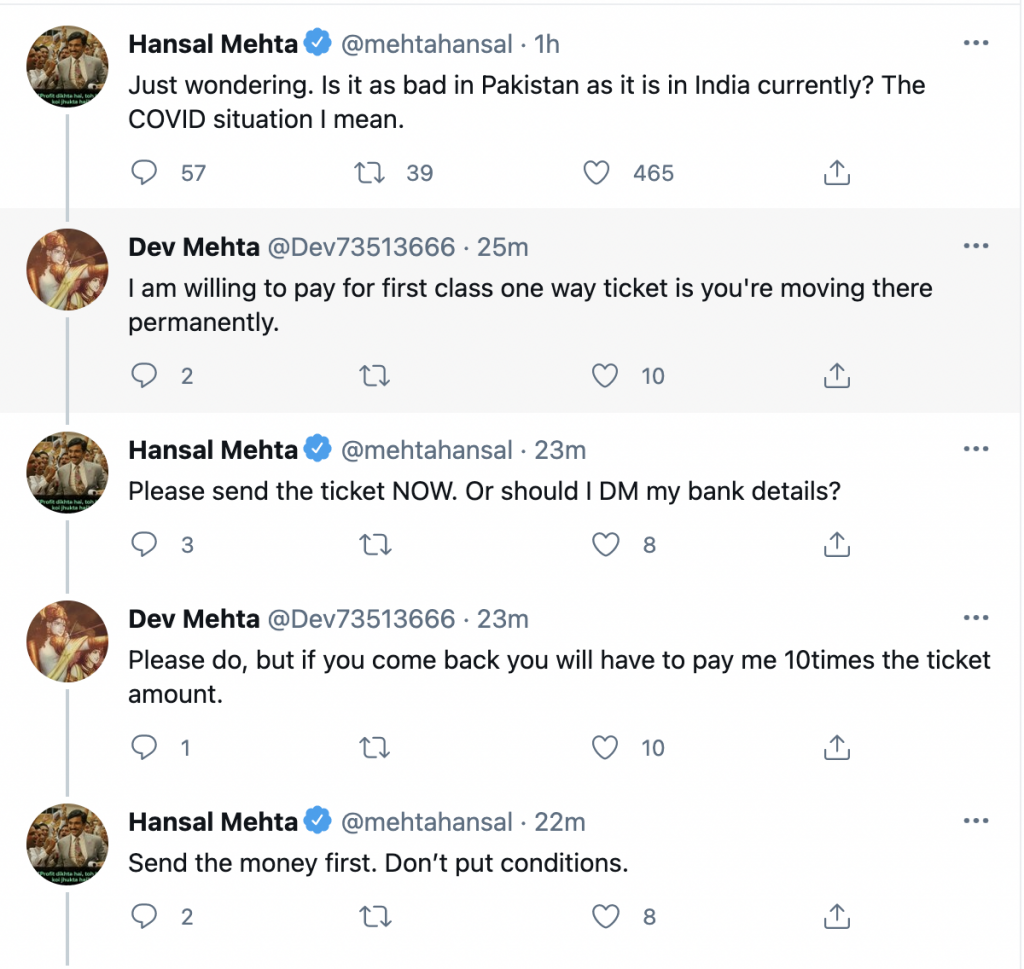Like the 'send the ticket NOW' tweet
This screenshot has height=969, width=1024.
(x=605, y=545)
